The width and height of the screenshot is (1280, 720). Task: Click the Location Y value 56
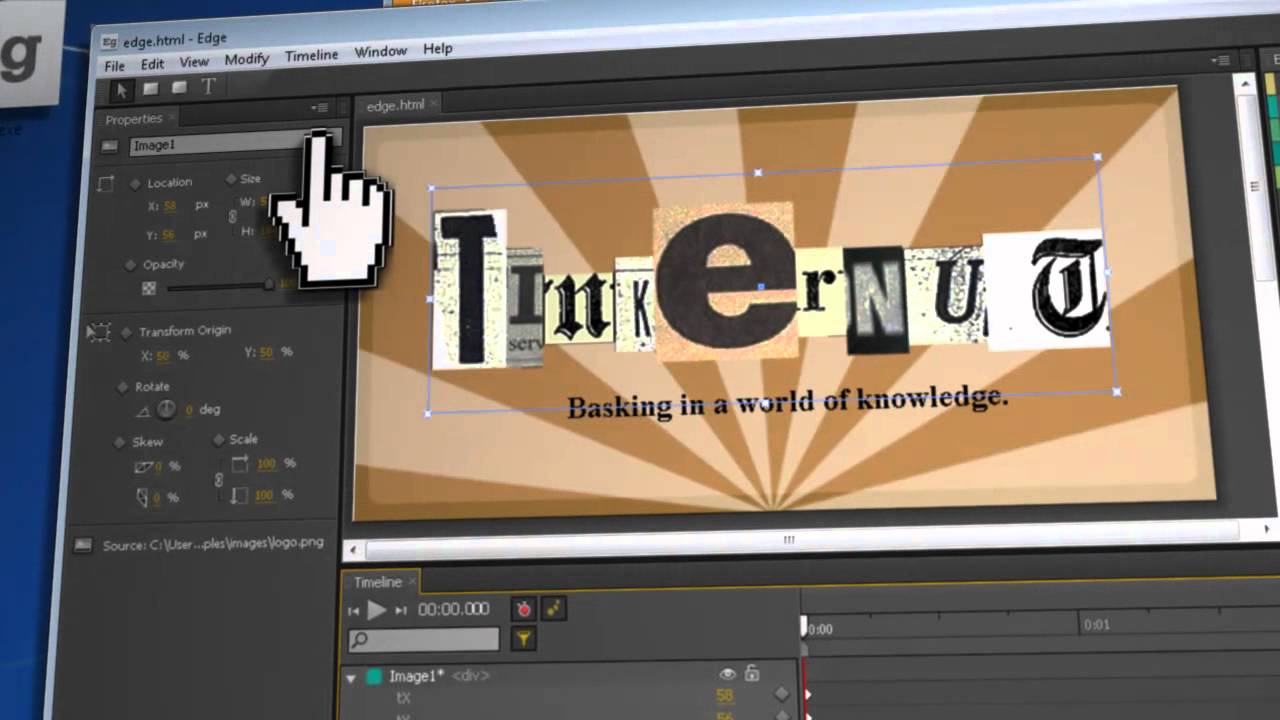(x=168, y=235)
